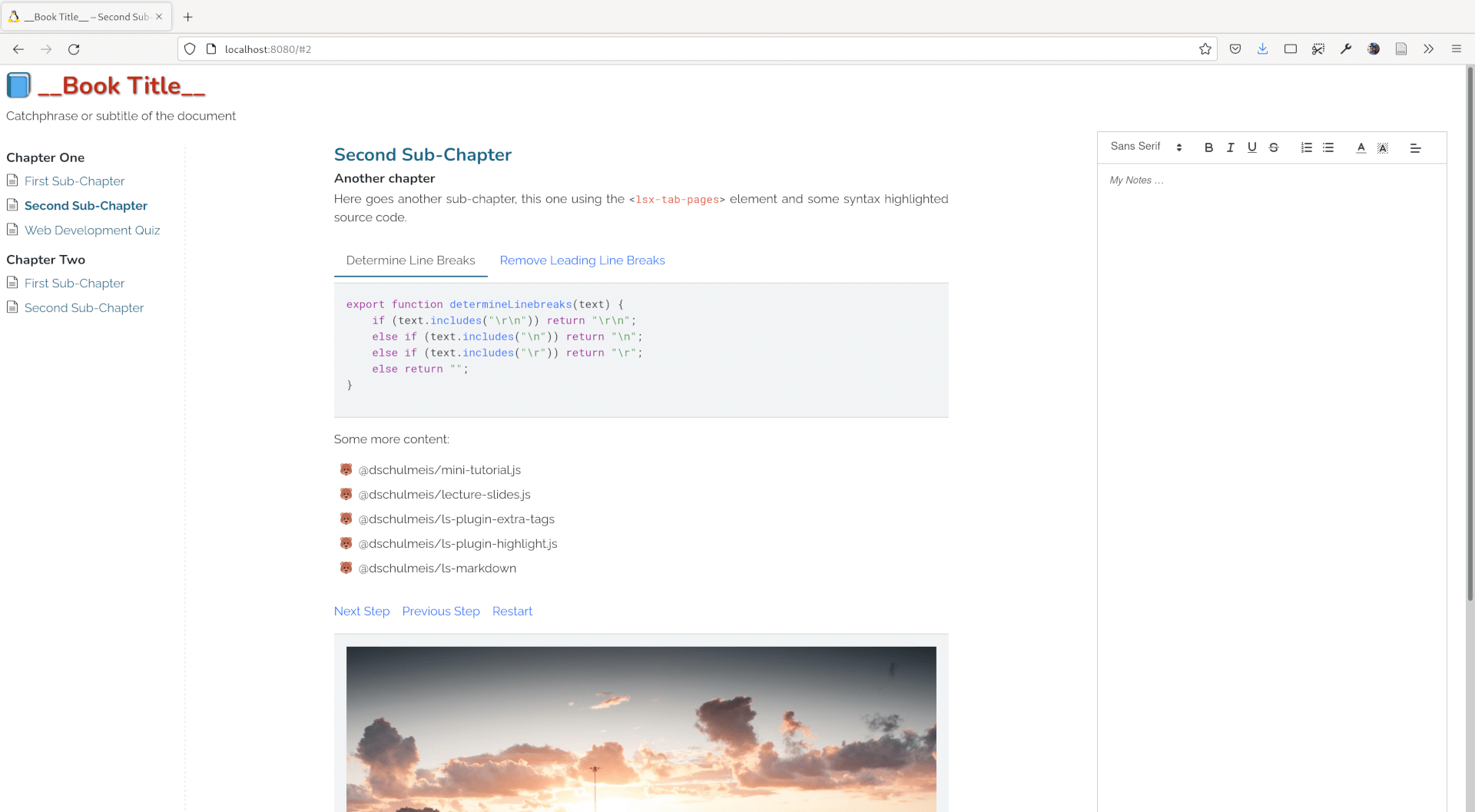Insert a bulleted list in notes
Viewport: 1475px width, 812px height.
click(x=1328, y=147)
